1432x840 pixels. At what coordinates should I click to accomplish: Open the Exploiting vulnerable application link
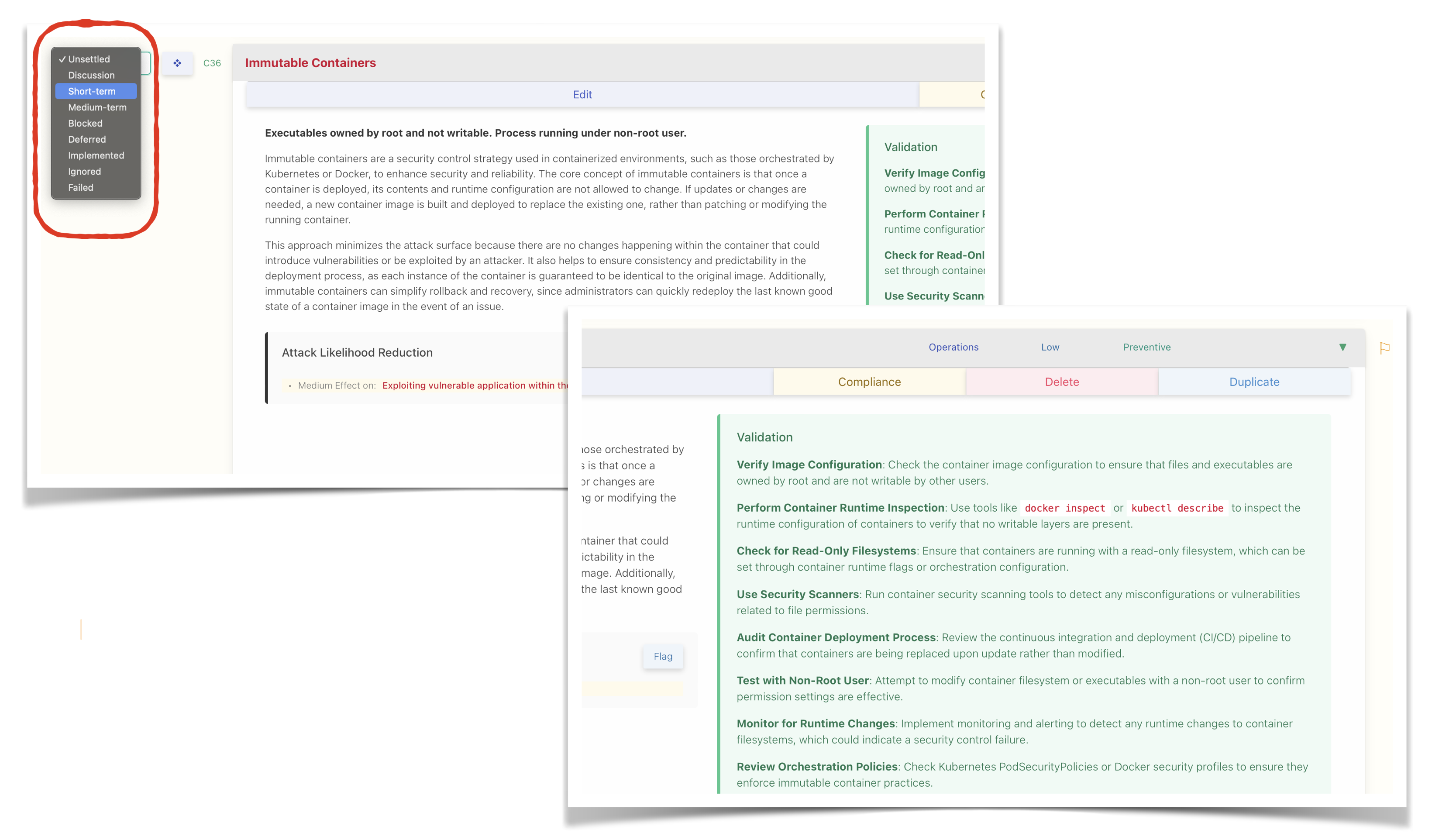[475, 386]
